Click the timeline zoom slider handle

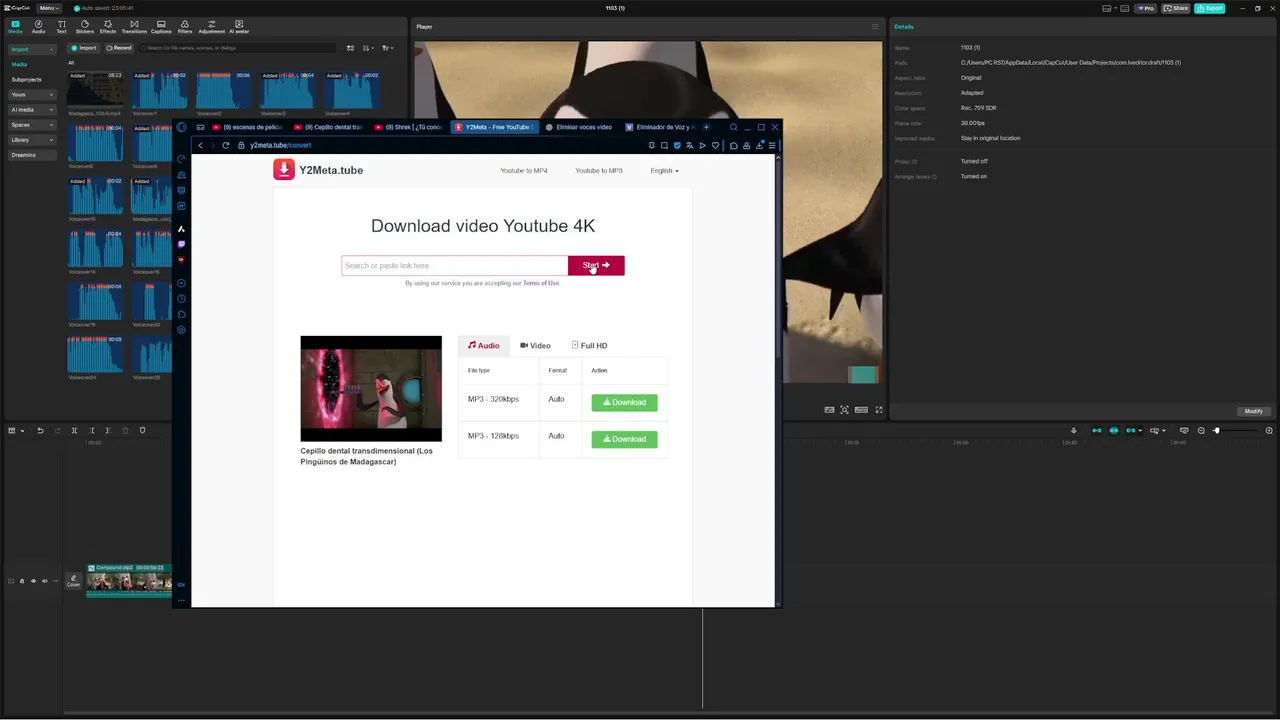pyautogui.click(x=1216, y=430)
